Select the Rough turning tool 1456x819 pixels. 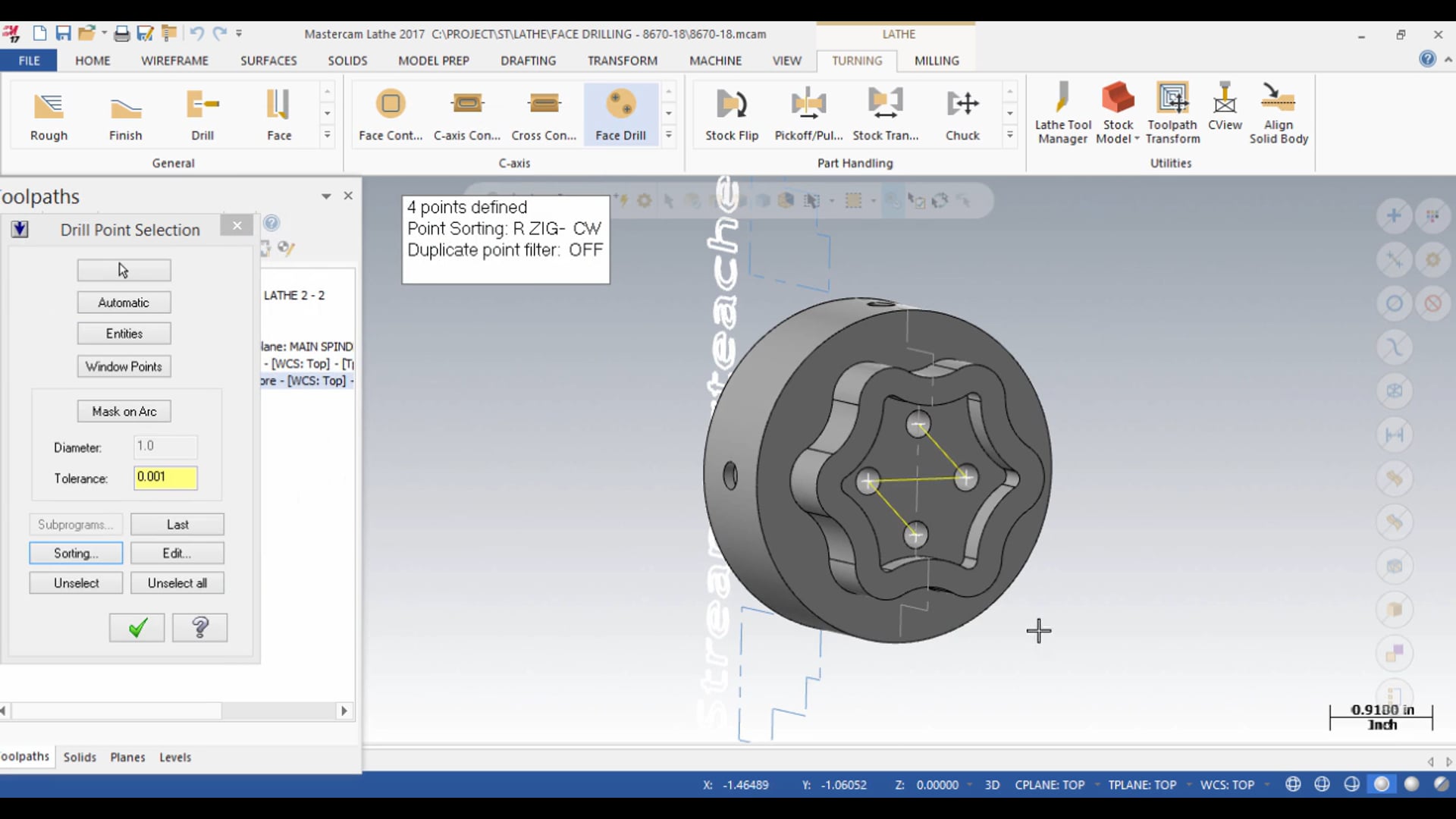pos(48,112)
